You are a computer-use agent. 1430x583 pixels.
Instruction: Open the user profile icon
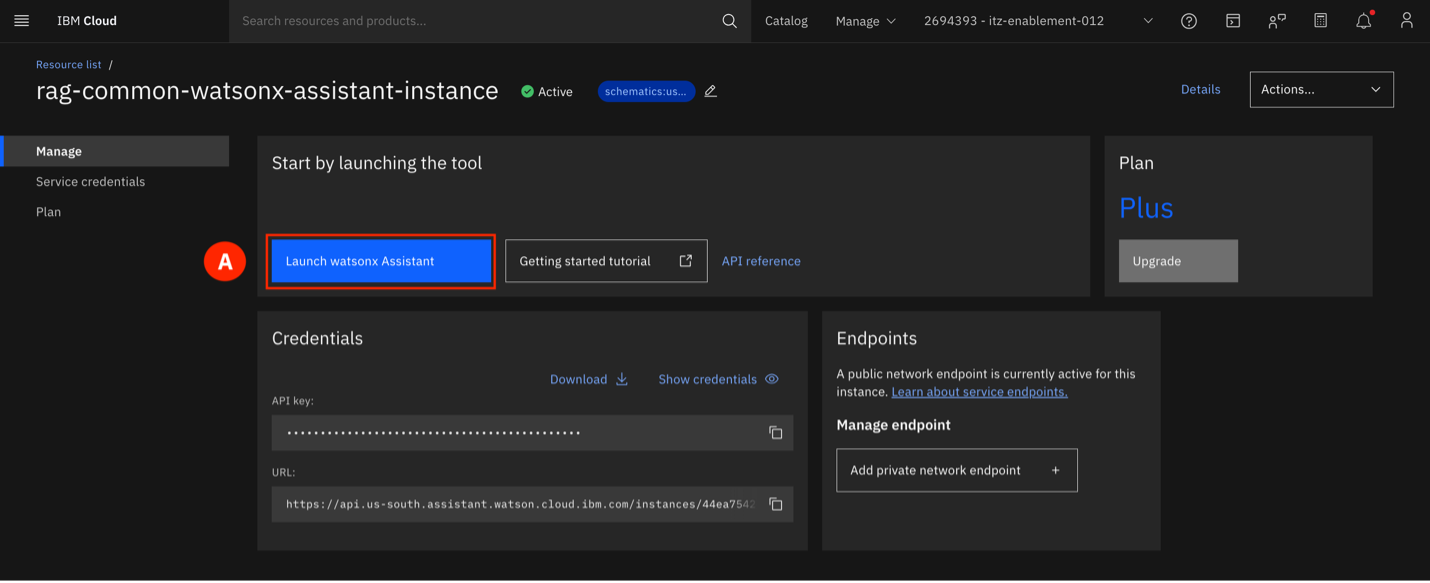pyautogui.click(x=1406, y=21)
